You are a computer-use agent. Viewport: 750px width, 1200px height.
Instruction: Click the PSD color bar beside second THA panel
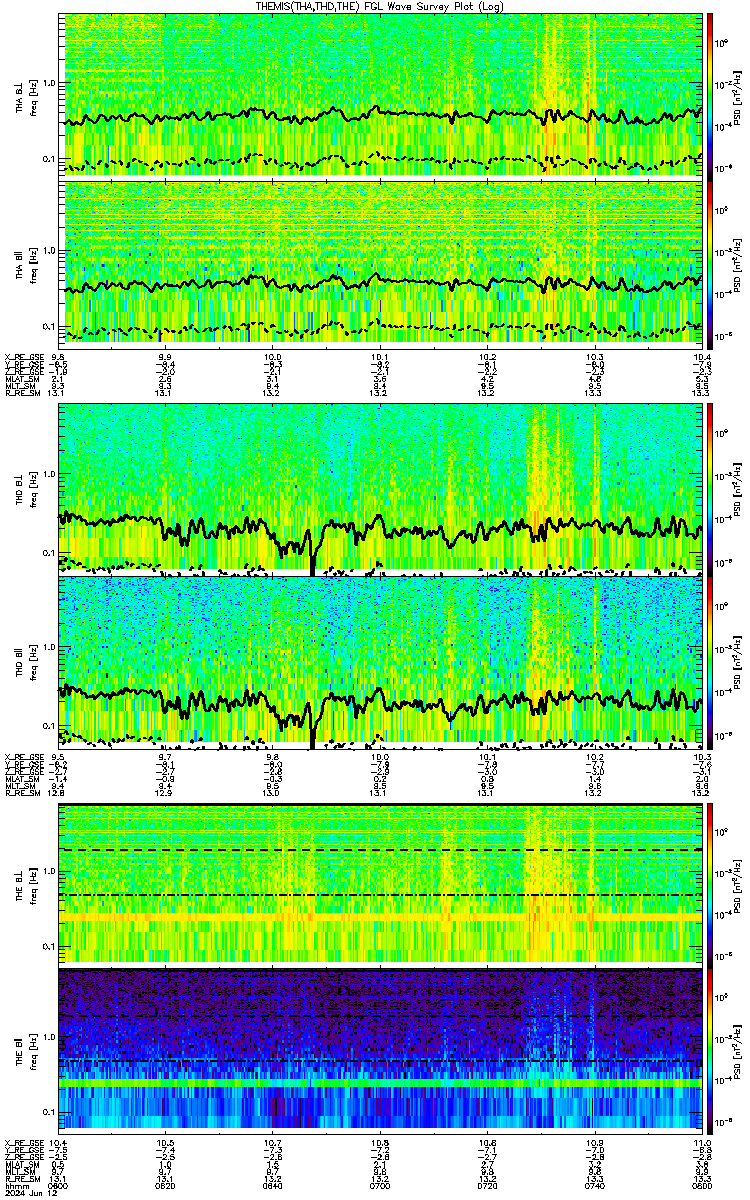coord(711,263)
